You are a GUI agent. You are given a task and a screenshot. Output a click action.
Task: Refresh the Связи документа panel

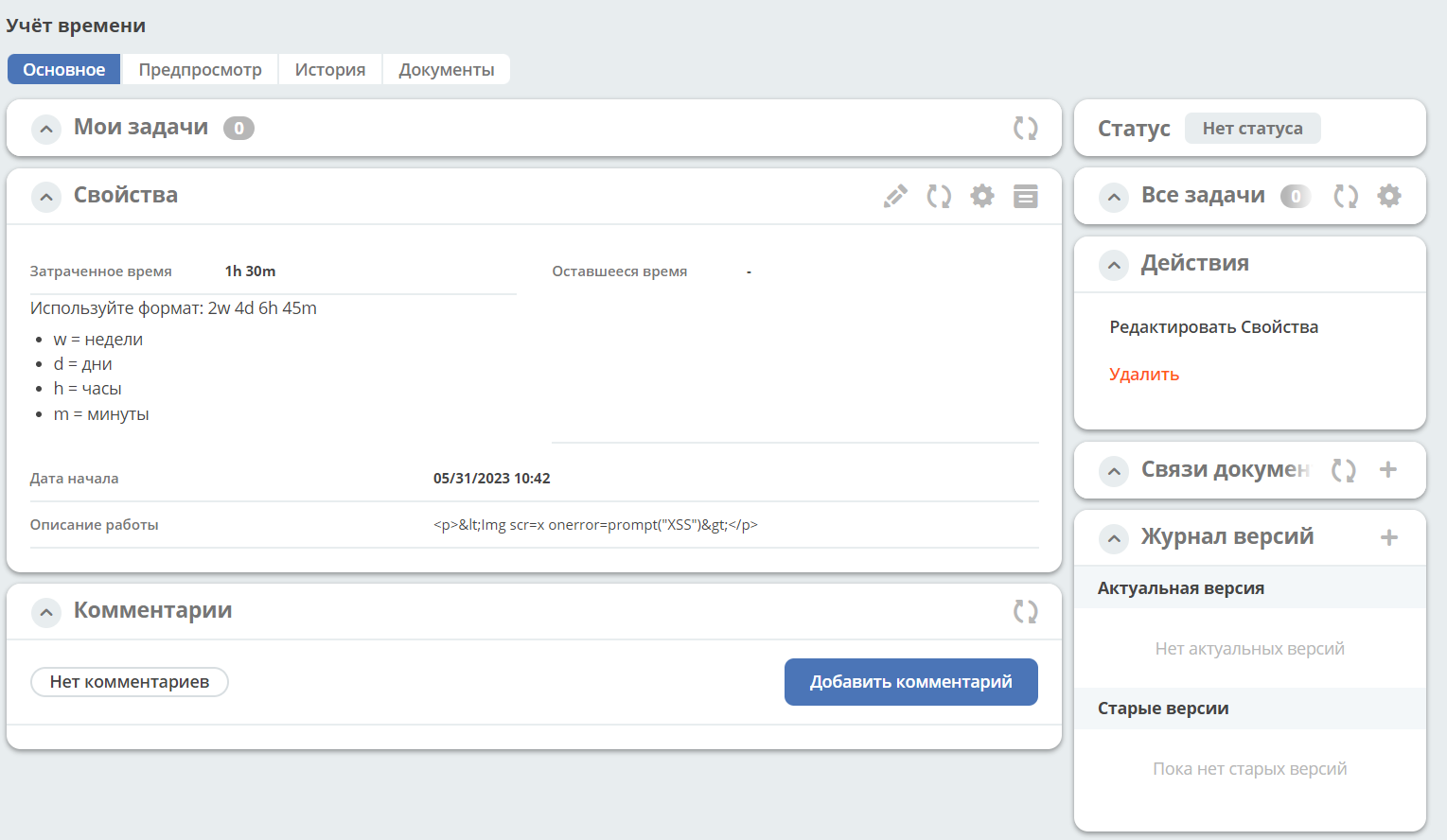tap(1344, 470)
